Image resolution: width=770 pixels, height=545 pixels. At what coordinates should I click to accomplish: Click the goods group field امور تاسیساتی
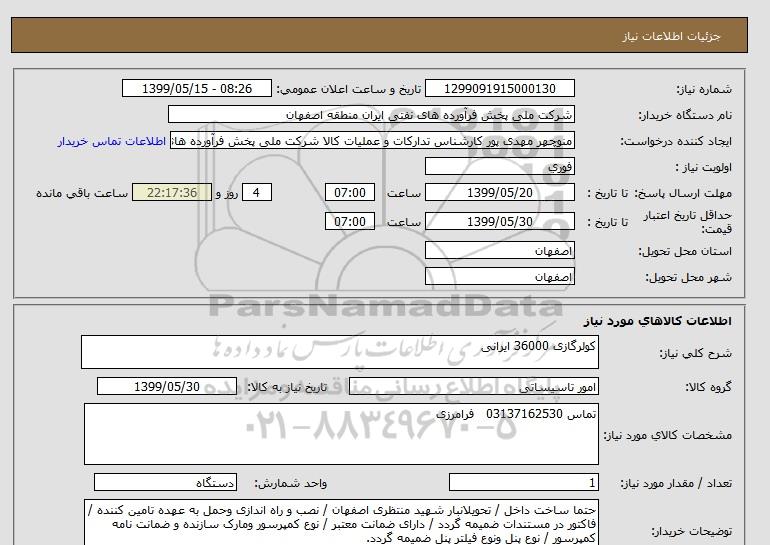point(473,386)
